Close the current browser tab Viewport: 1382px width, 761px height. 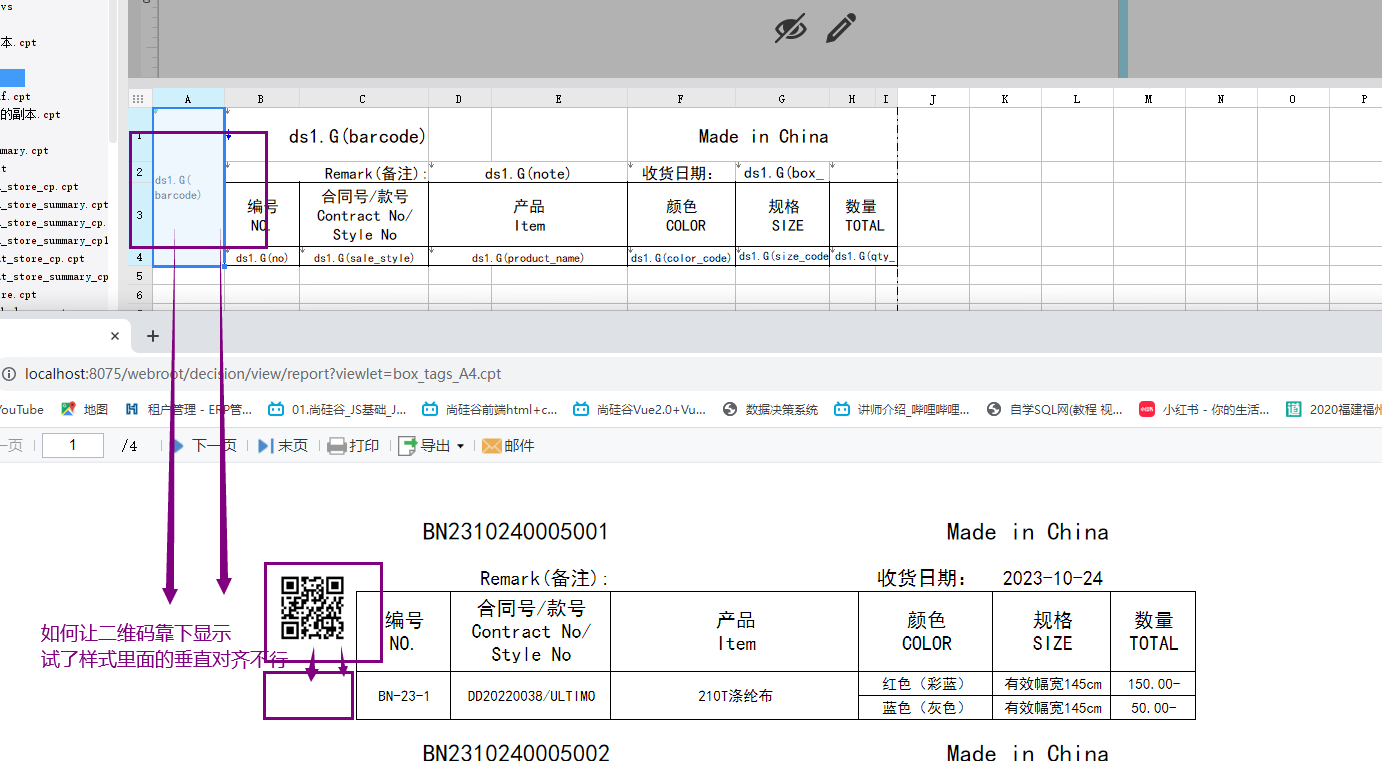coord(115,337)
